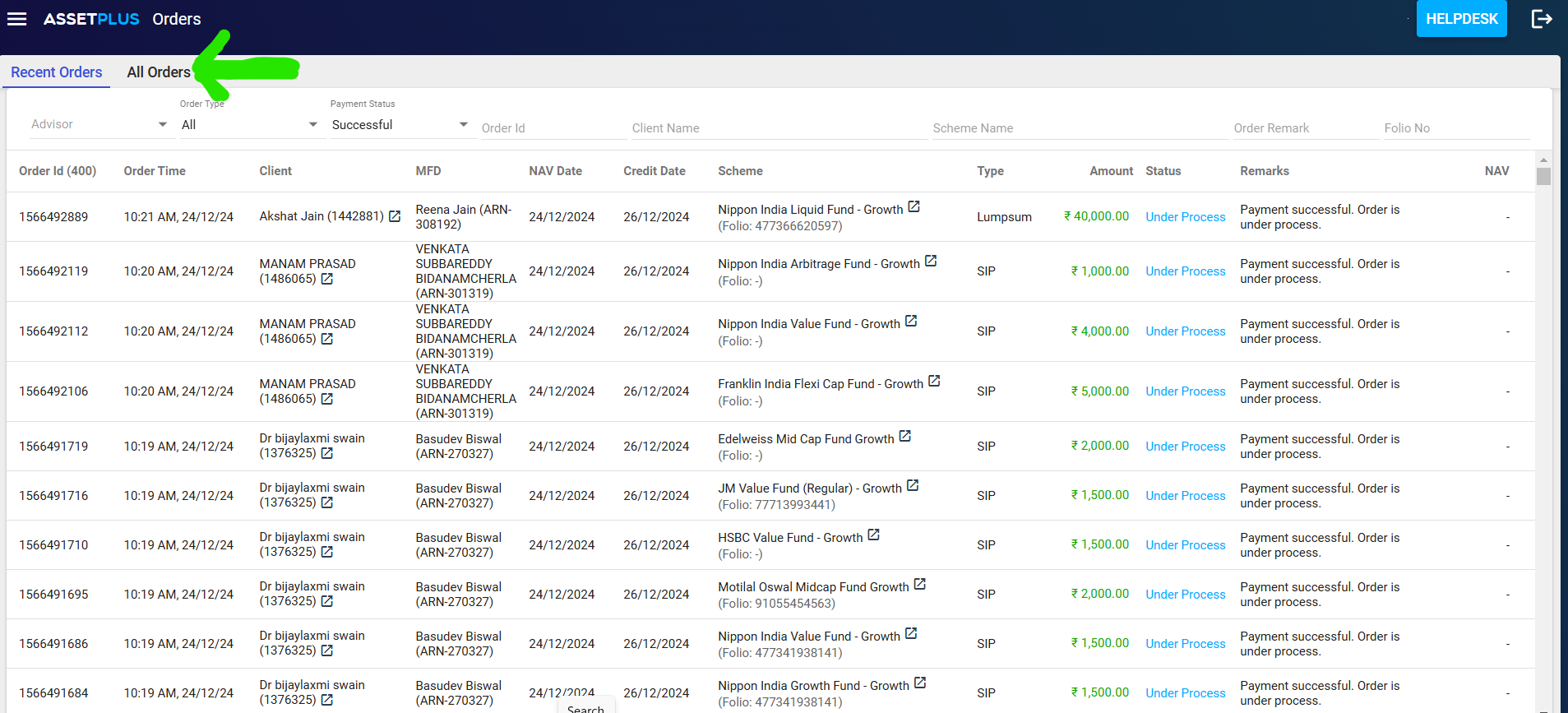The height and width of the screenshot is (713, 1568).
Task: Focus the Client Name filter field
Action: click(779, 127)
